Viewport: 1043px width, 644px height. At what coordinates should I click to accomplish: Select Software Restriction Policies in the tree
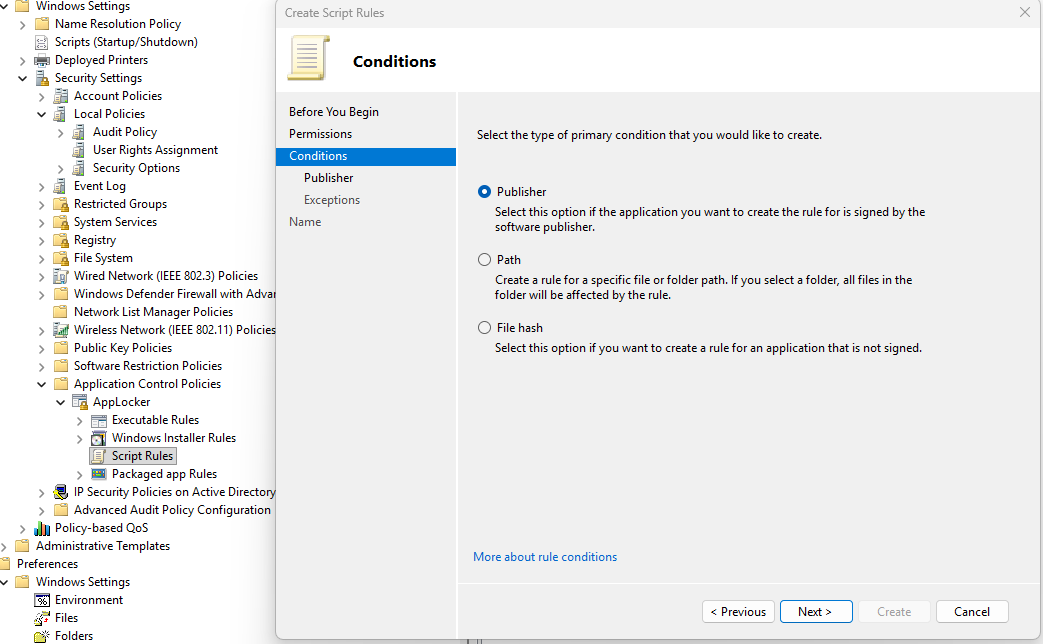148,366
